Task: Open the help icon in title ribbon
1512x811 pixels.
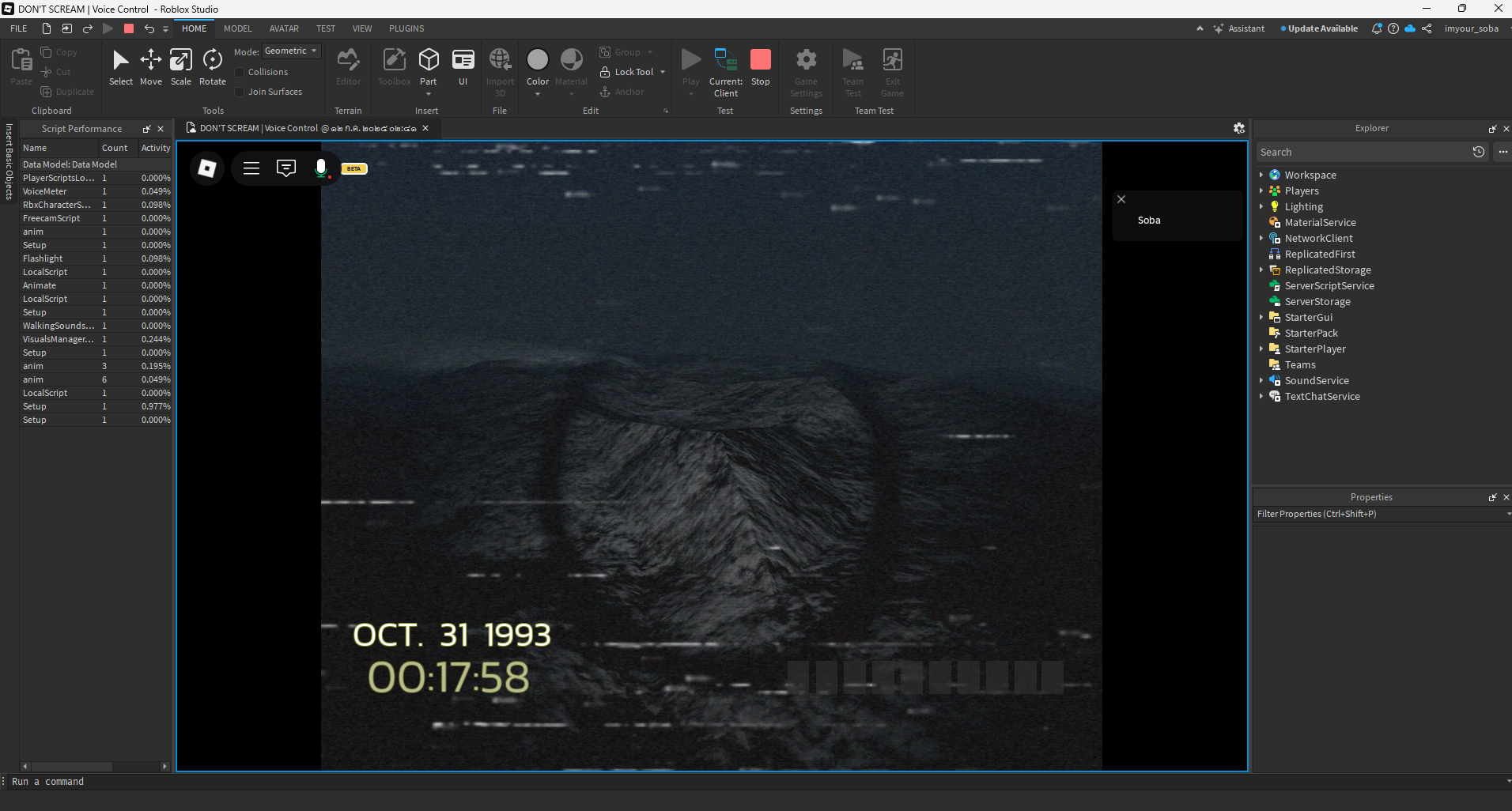Action: pos(1393,28)
